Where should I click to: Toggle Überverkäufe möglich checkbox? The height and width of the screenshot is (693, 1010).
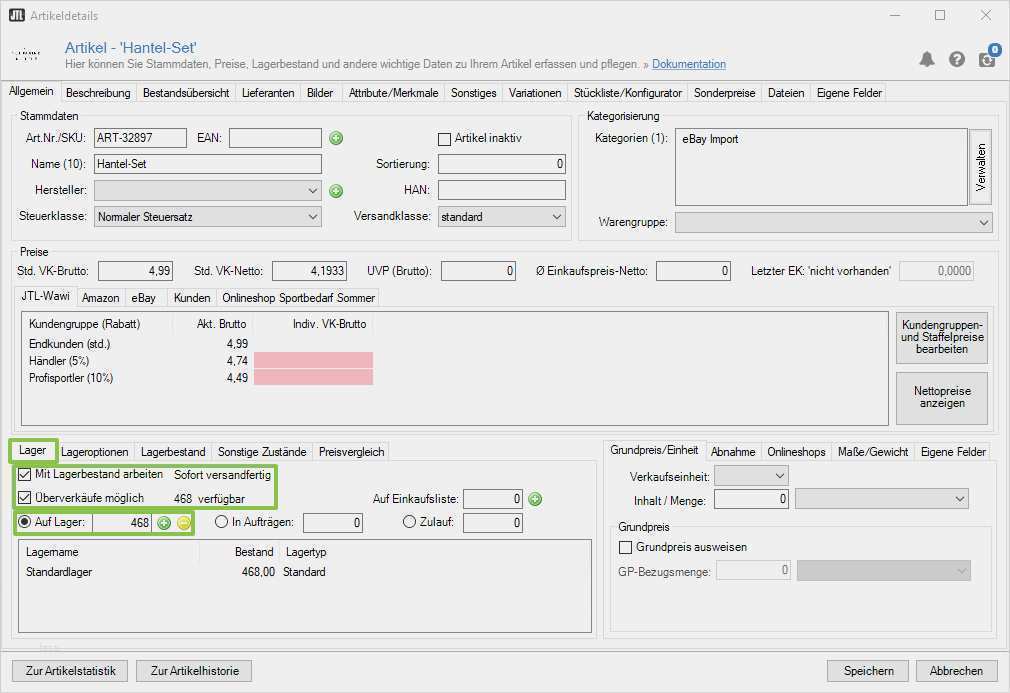[24, 498]
